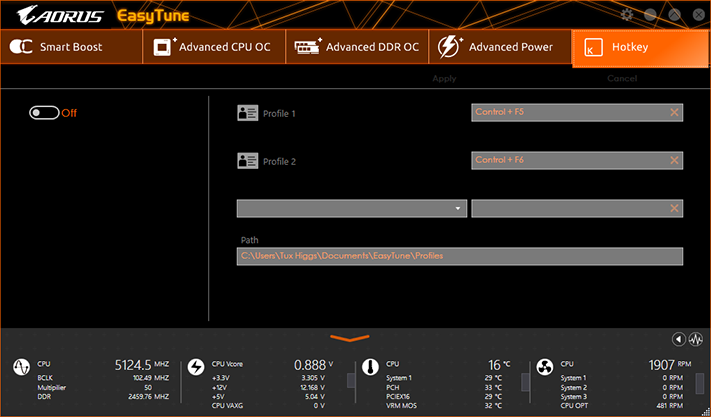Collapse the monitor panel with orange chevron
This screenshot has width=711, height=417.
[350, 338]
